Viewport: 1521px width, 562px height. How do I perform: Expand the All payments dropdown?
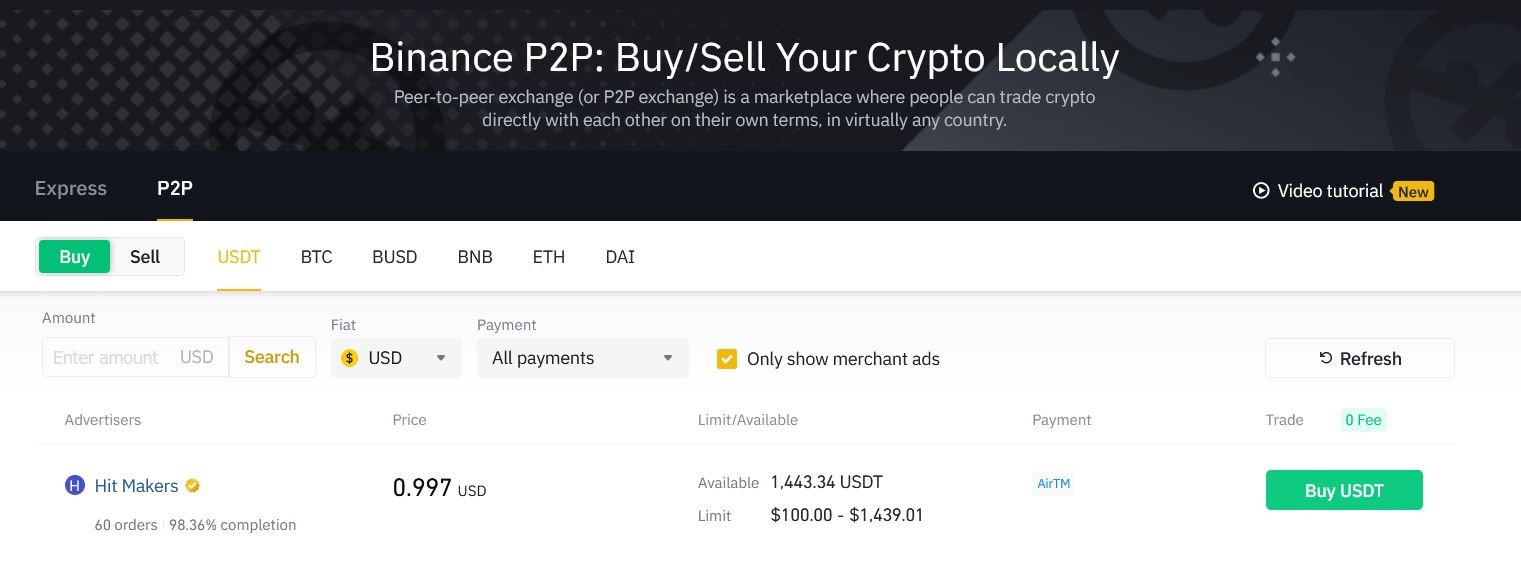583,358
